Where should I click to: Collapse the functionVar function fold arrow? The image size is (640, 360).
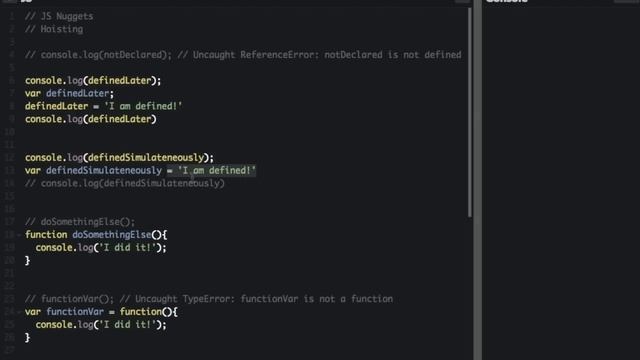(19, 312)
